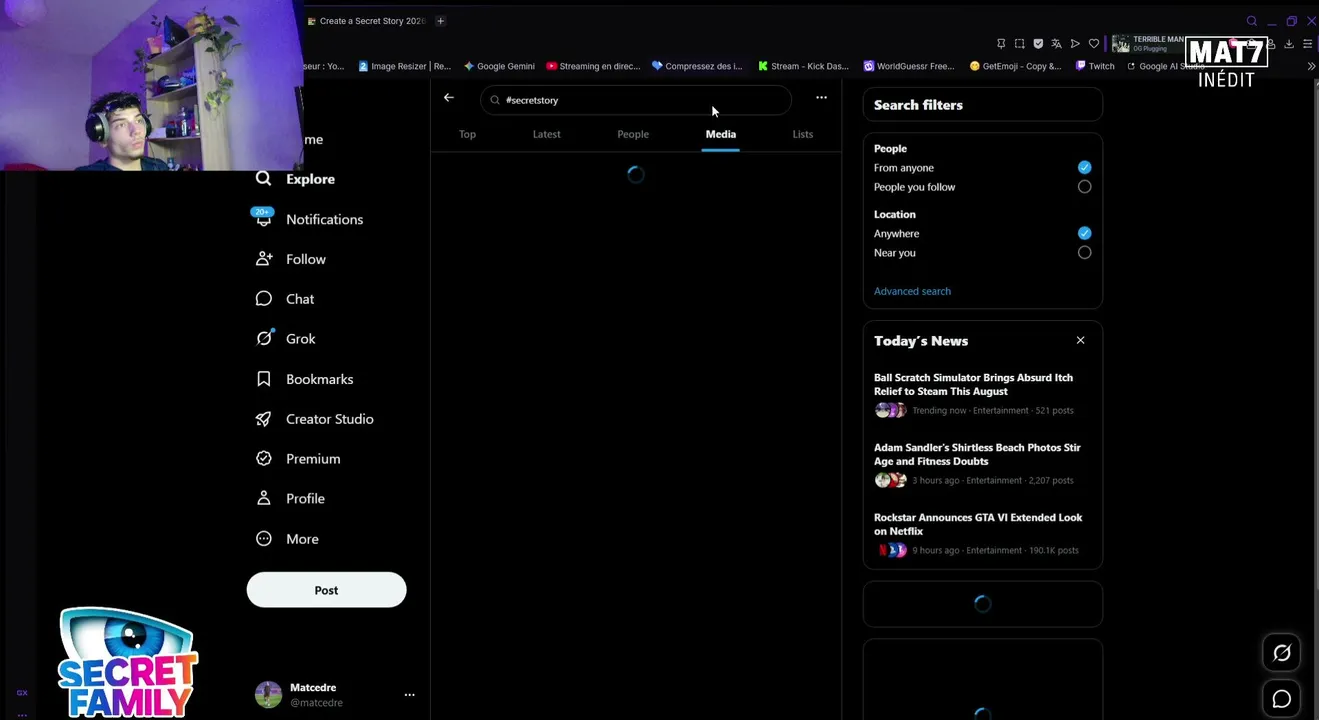Open the browser tab search magnifier

click(1251, 21)
